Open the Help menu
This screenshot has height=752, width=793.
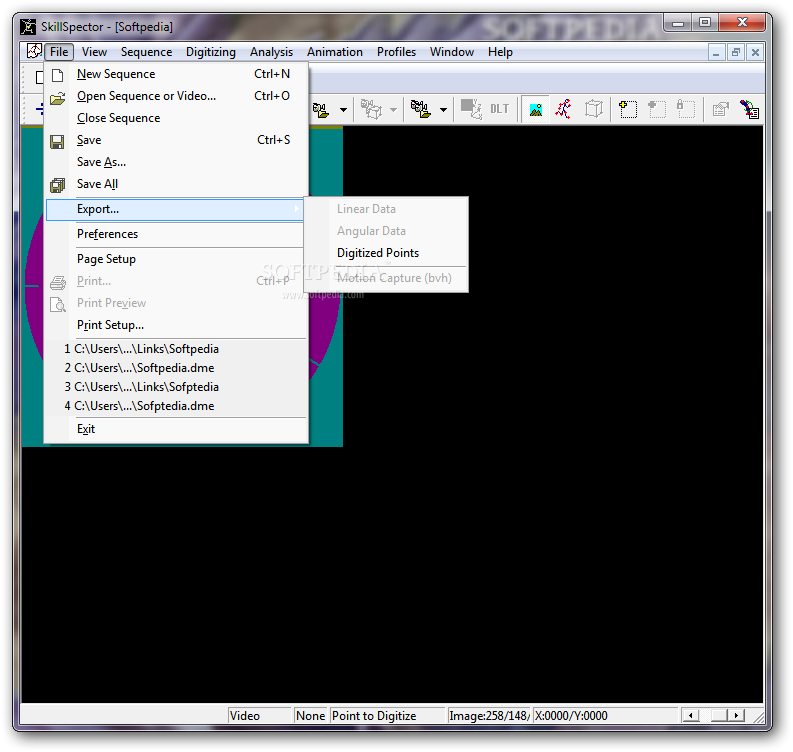(500, 52)
